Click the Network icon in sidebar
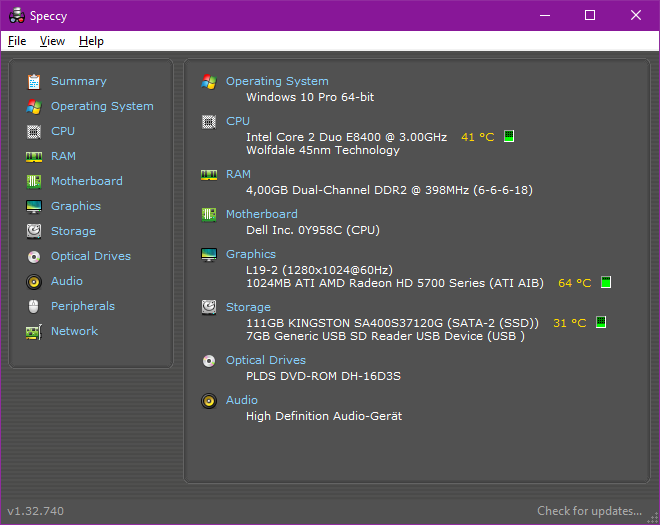The image size is (660, 525). (x=34, y=331)
